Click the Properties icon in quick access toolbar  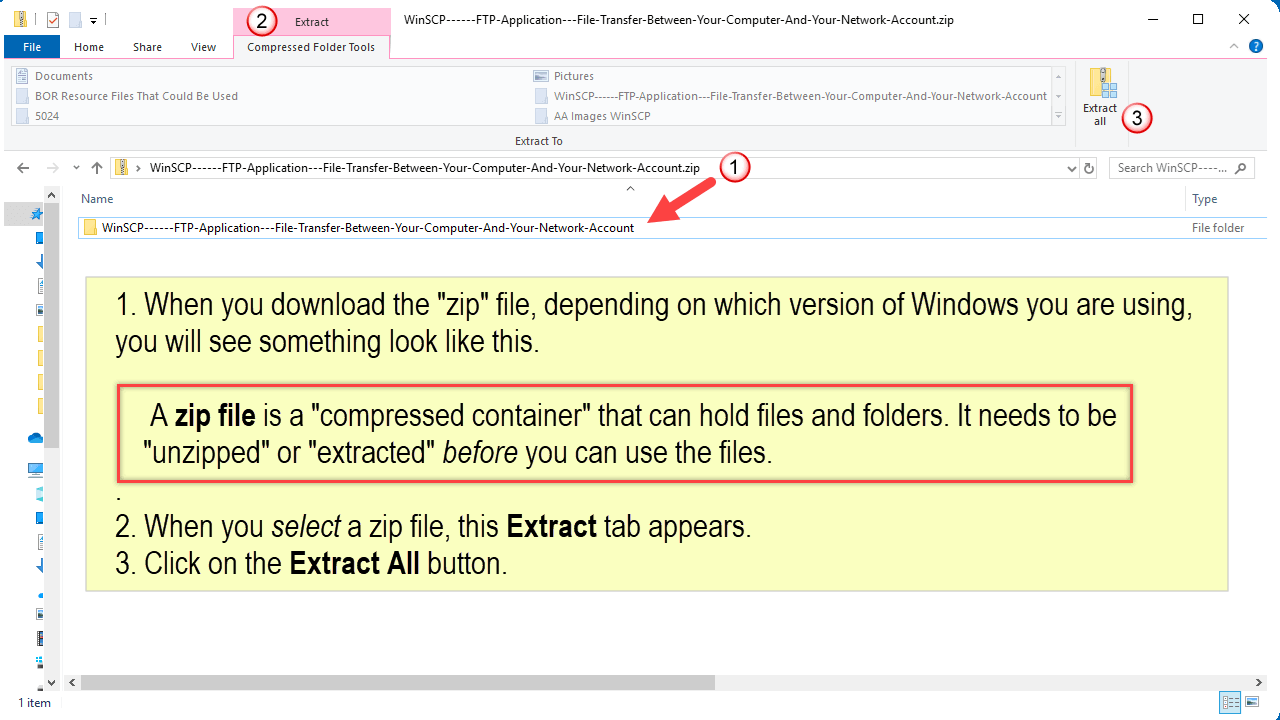53,19
